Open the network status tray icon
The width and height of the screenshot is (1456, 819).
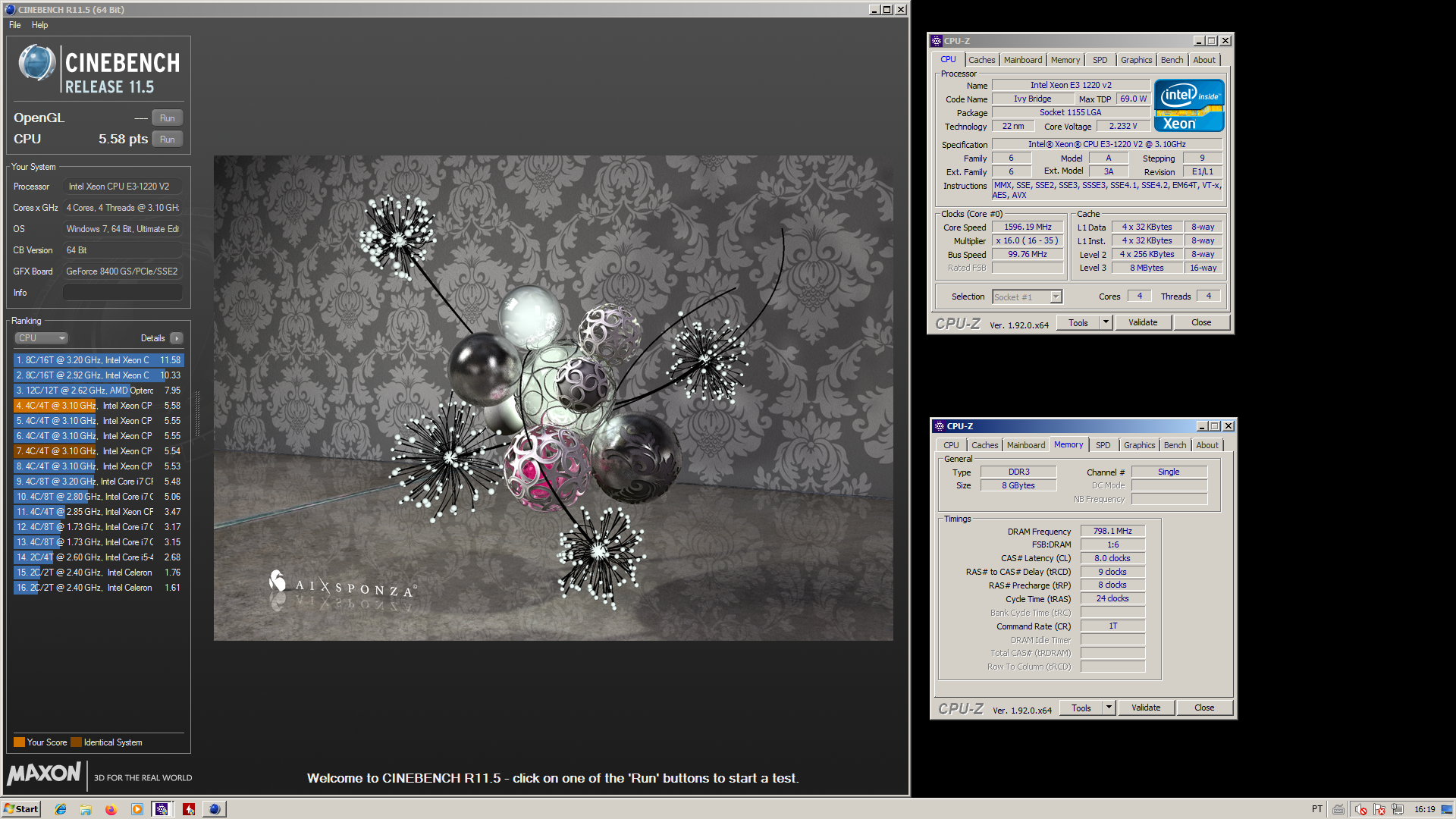click(1398, 809)
